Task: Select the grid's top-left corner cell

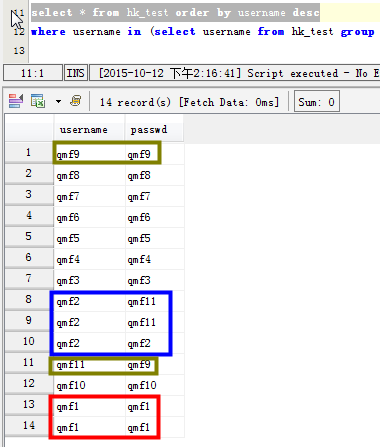Action: coord(29,129)
